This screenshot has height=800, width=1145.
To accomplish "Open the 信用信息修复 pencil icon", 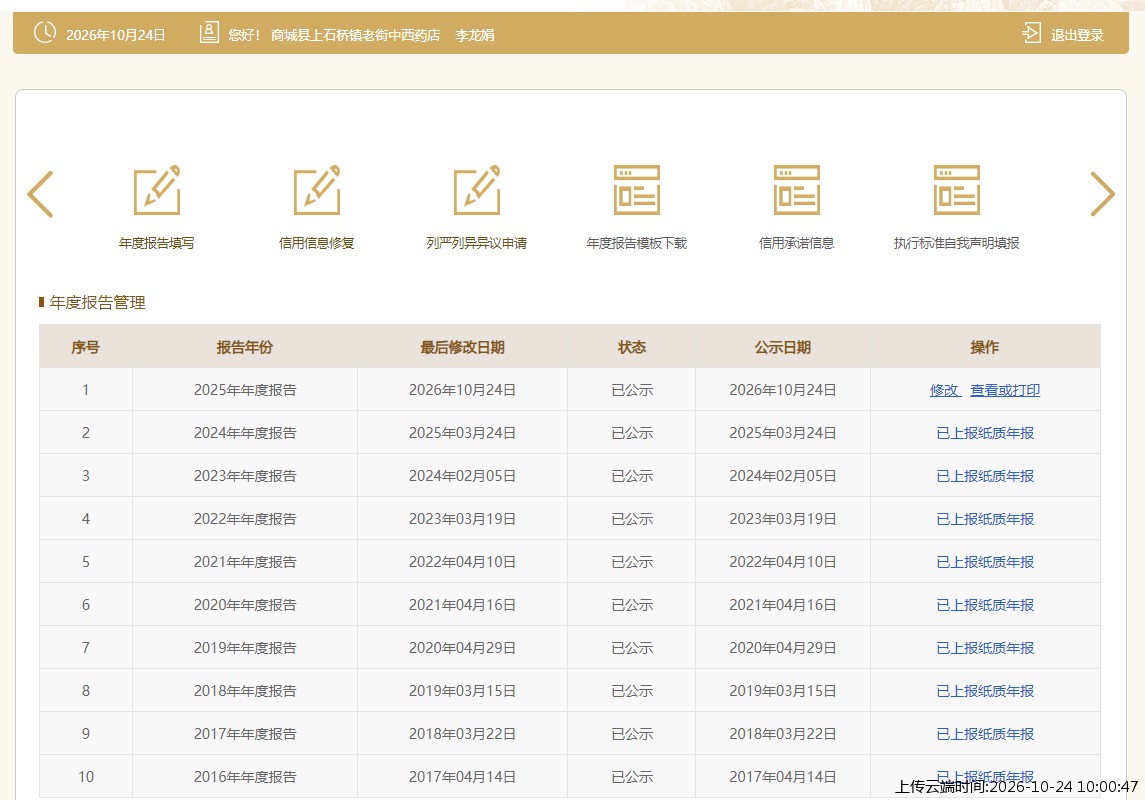I will coord(317,191).
